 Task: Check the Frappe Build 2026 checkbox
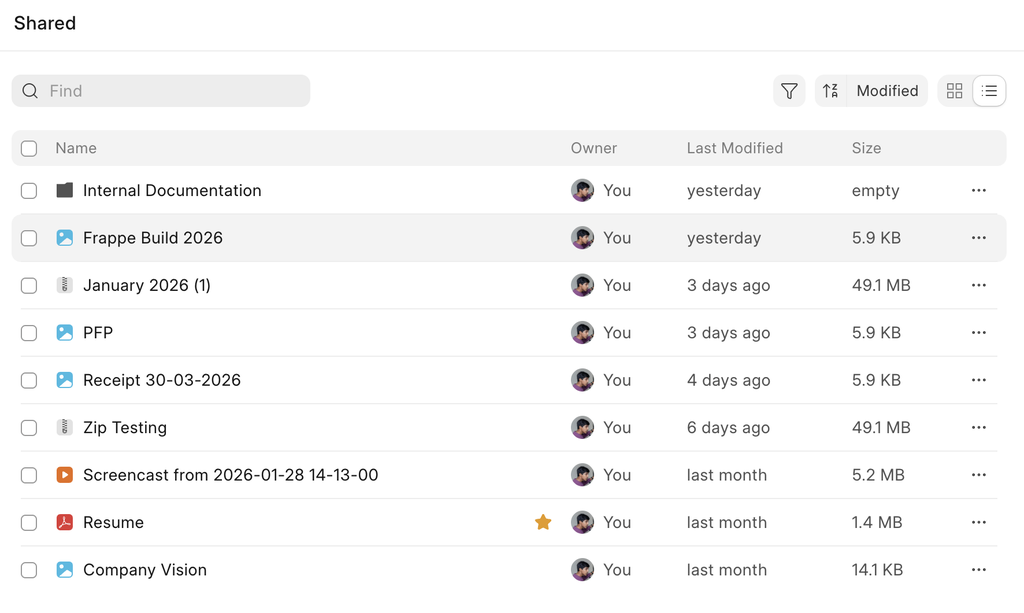coord(29,238)
